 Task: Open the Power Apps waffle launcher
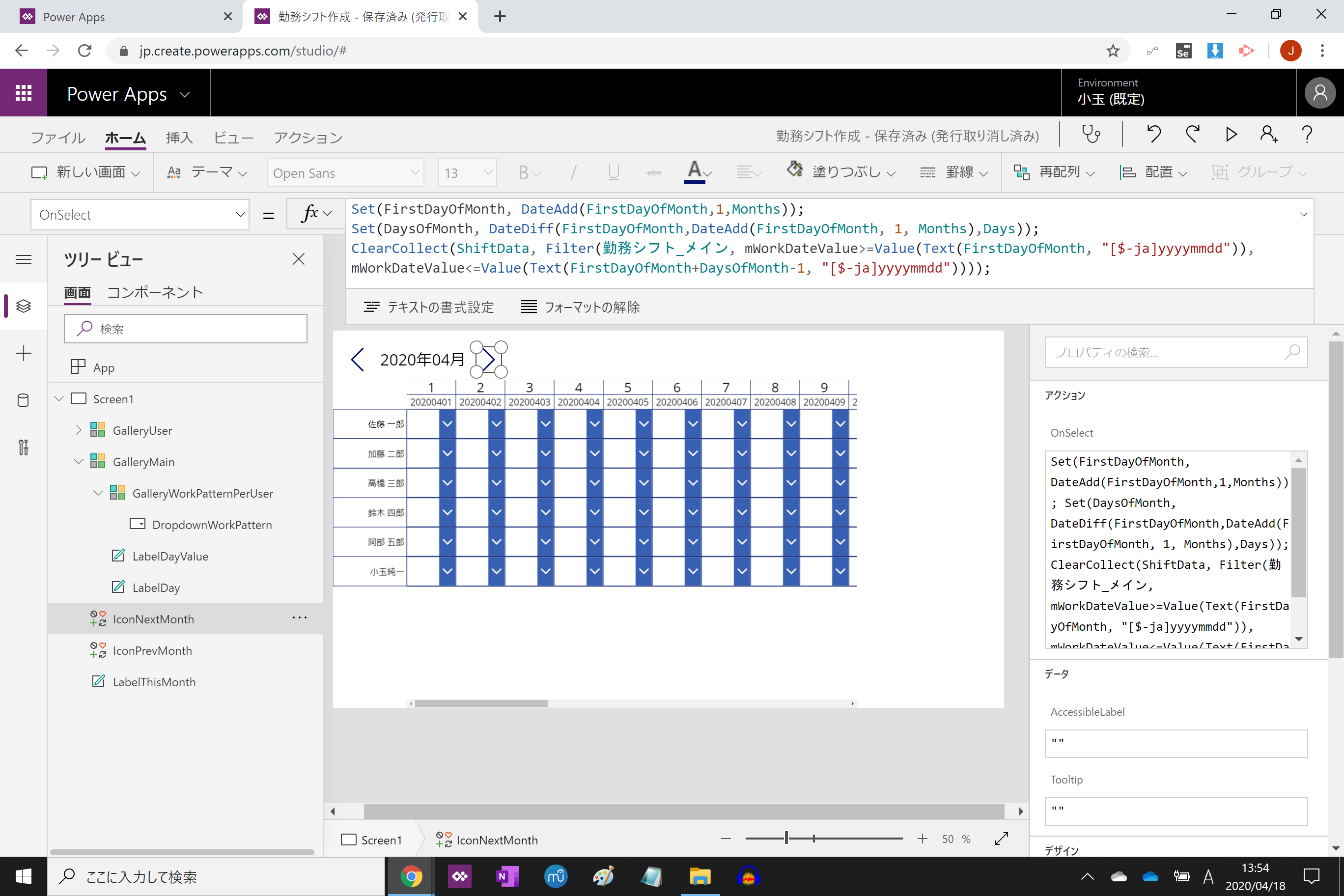coord(24,93)
